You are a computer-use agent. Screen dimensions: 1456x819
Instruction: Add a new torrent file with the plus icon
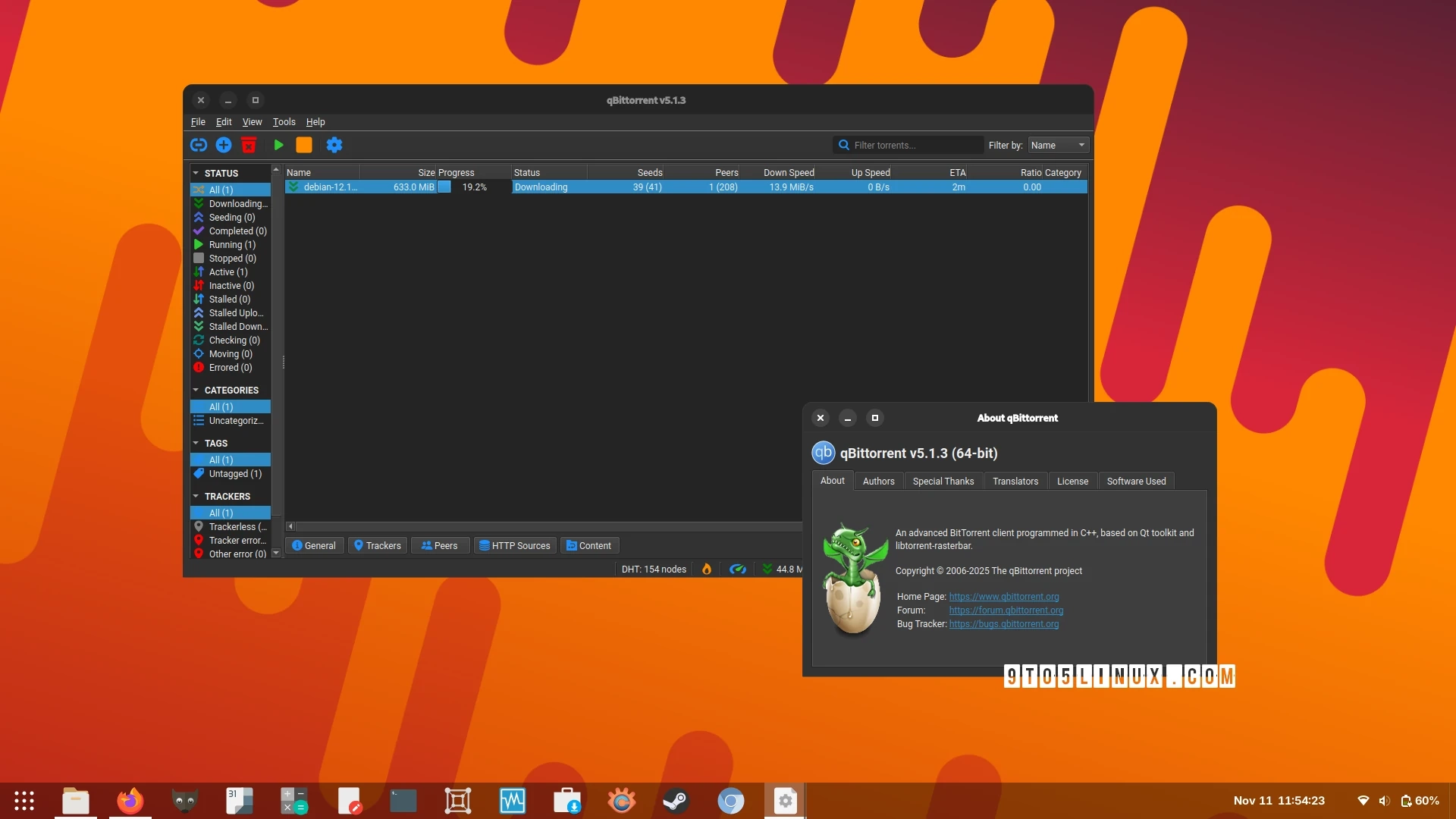click(224, 145)
